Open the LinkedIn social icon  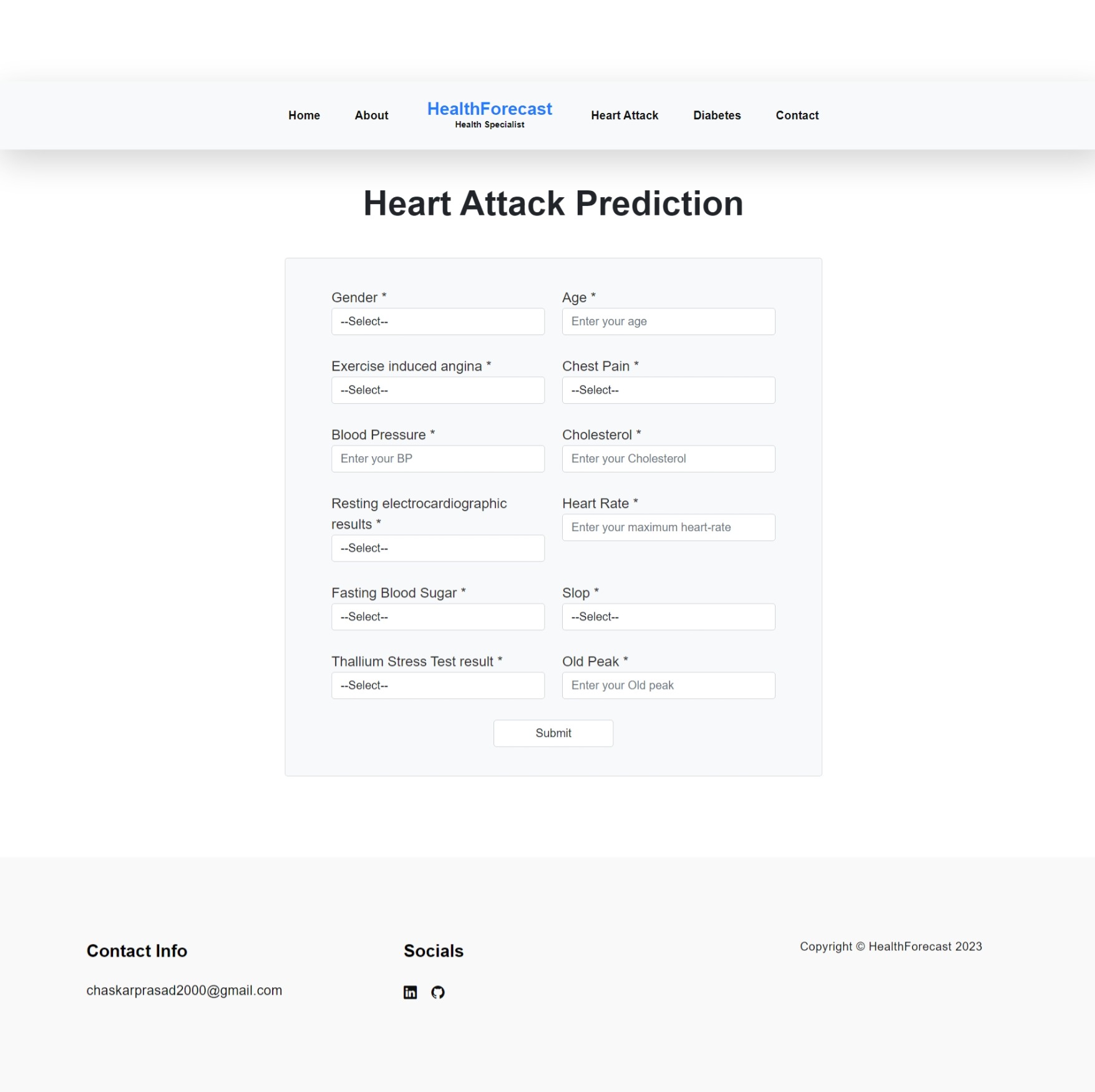[x=410, y=992]
